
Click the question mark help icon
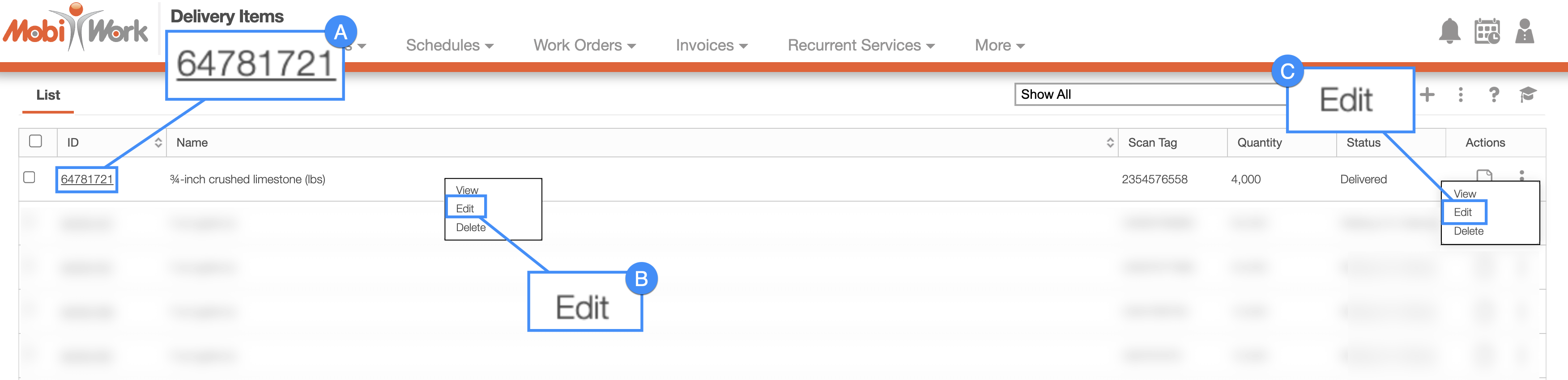[1494, 94]
